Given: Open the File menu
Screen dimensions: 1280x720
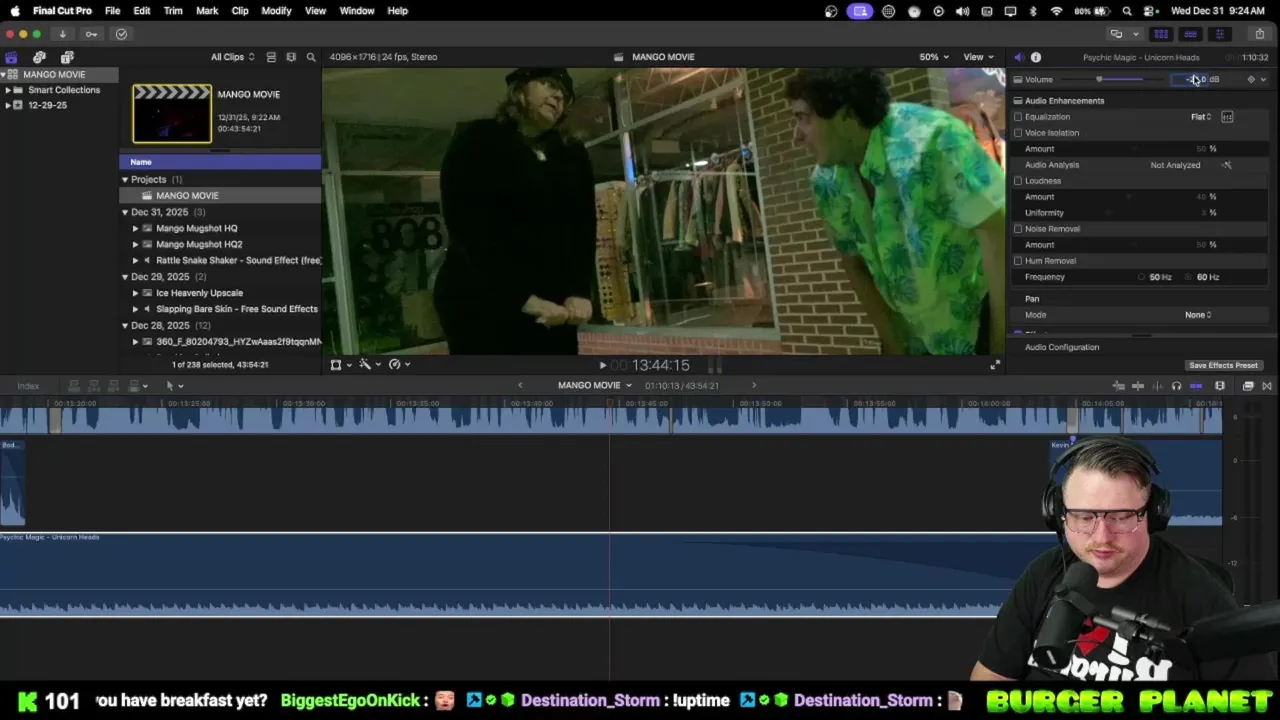Looking at the screenshot, I should [x=113, y=11].
